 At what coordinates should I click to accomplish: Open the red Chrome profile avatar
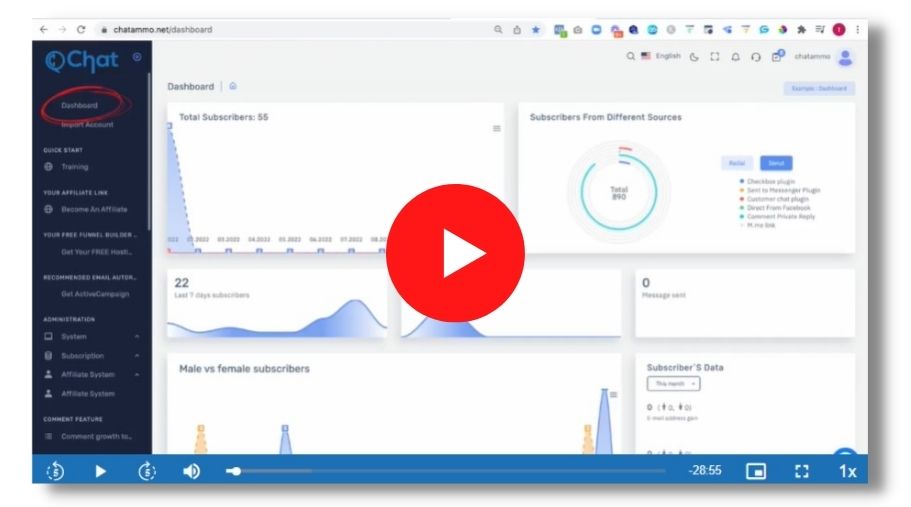click(x=839, y=30)
